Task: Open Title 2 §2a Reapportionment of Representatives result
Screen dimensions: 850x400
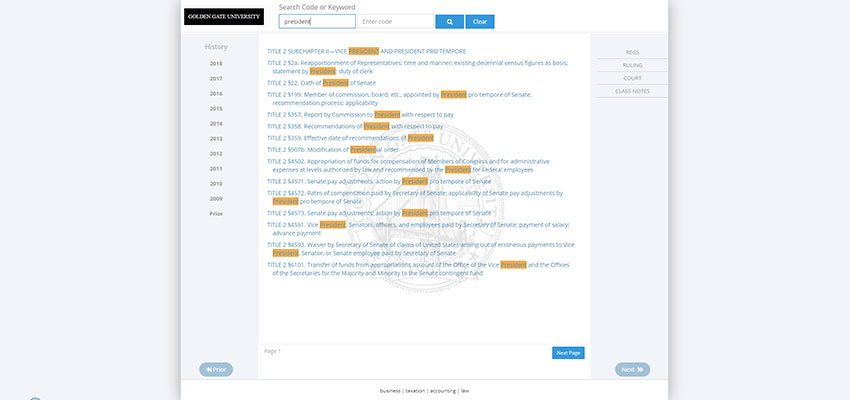Action: pyautogui.click(x=417, y=67)
